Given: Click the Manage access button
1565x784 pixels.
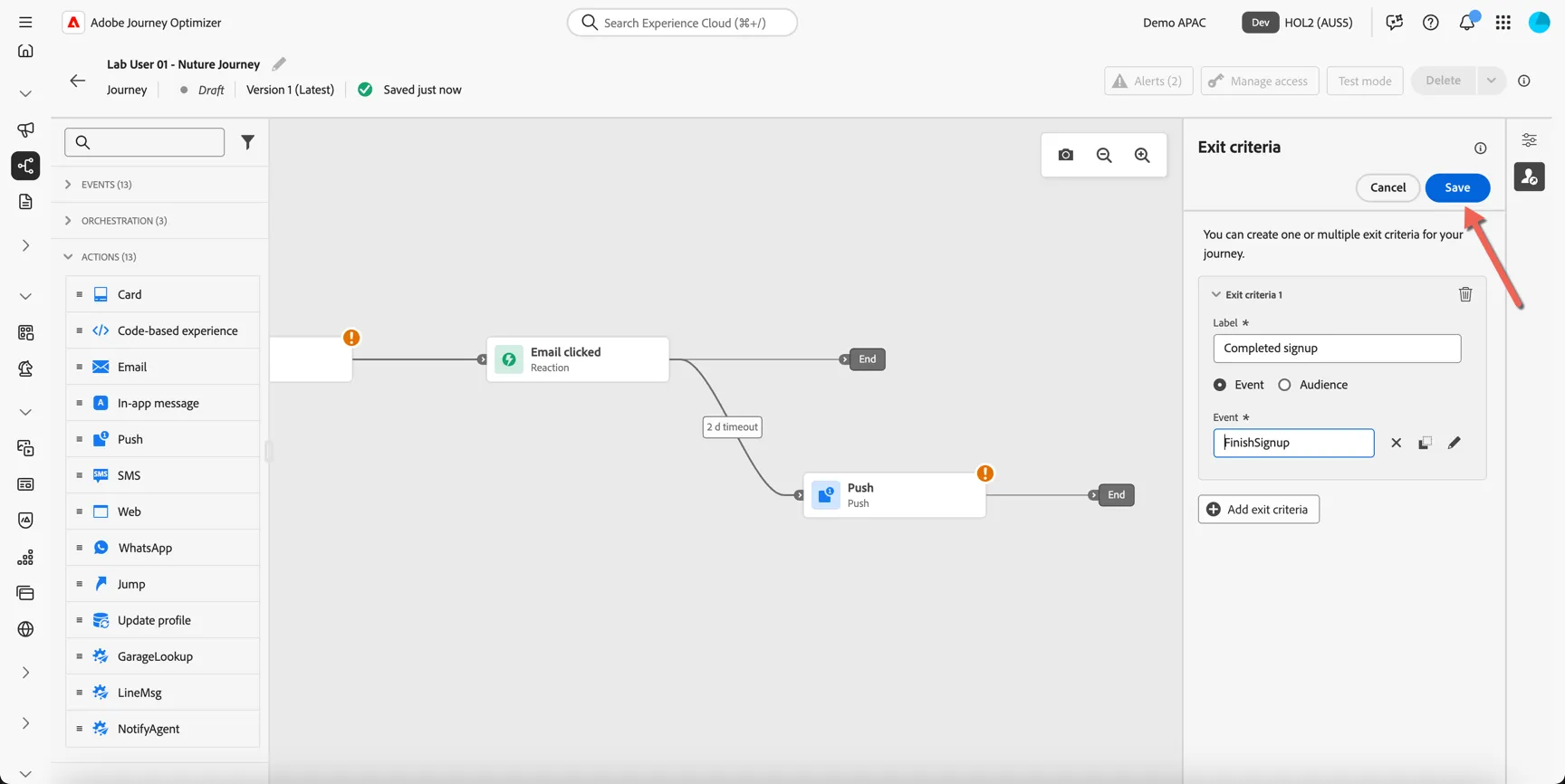Looking at the screenshot, I should click(x=1260, y=81).
